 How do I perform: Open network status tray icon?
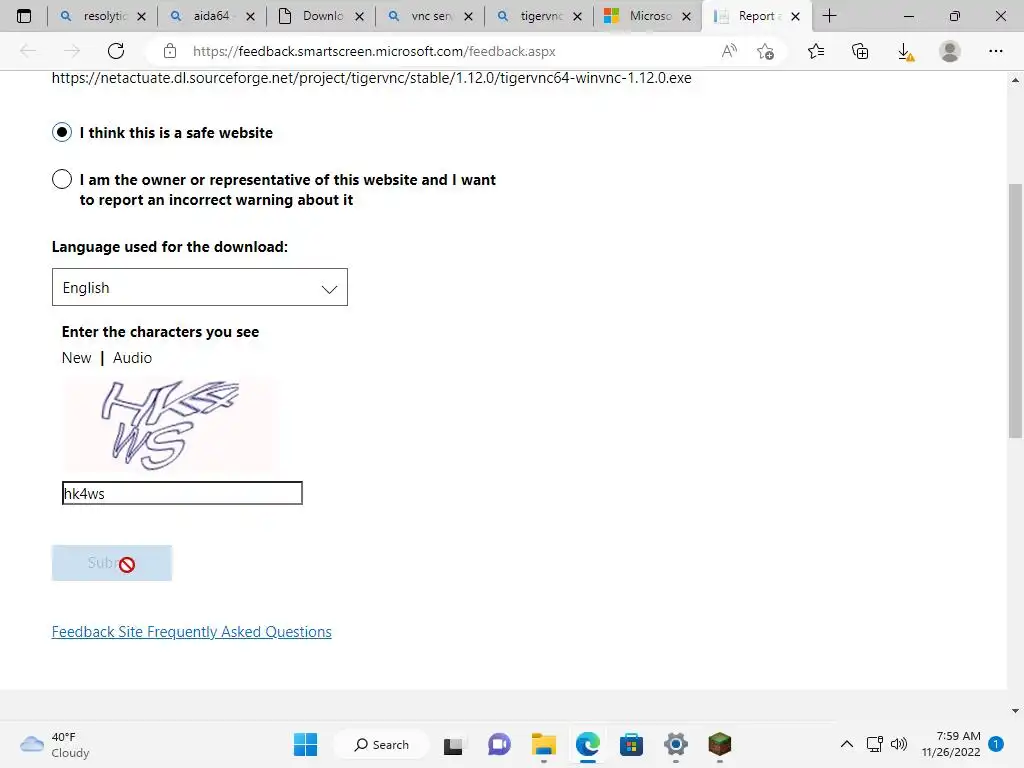point(874,744)
